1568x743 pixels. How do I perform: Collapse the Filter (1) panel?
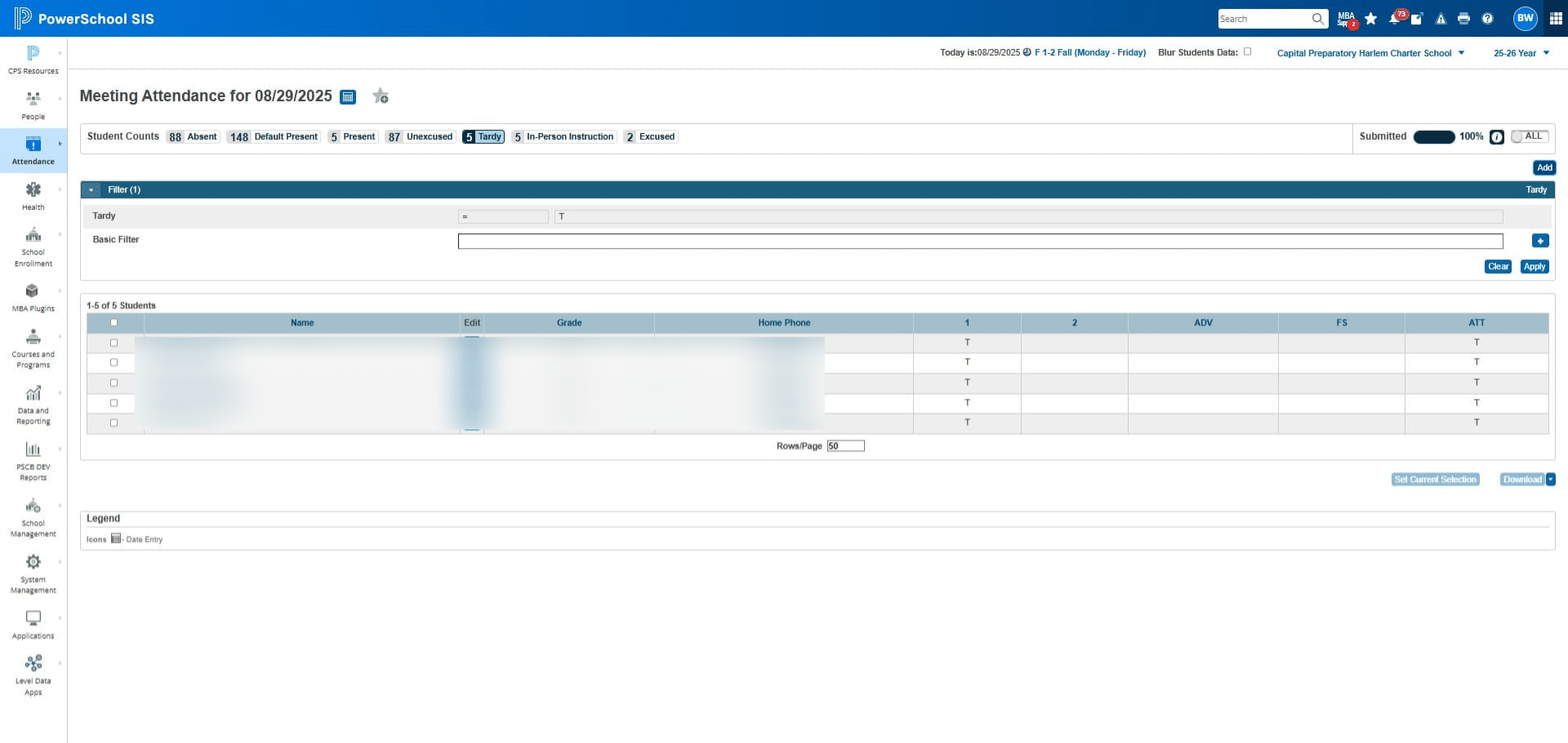tap(91, 190)
